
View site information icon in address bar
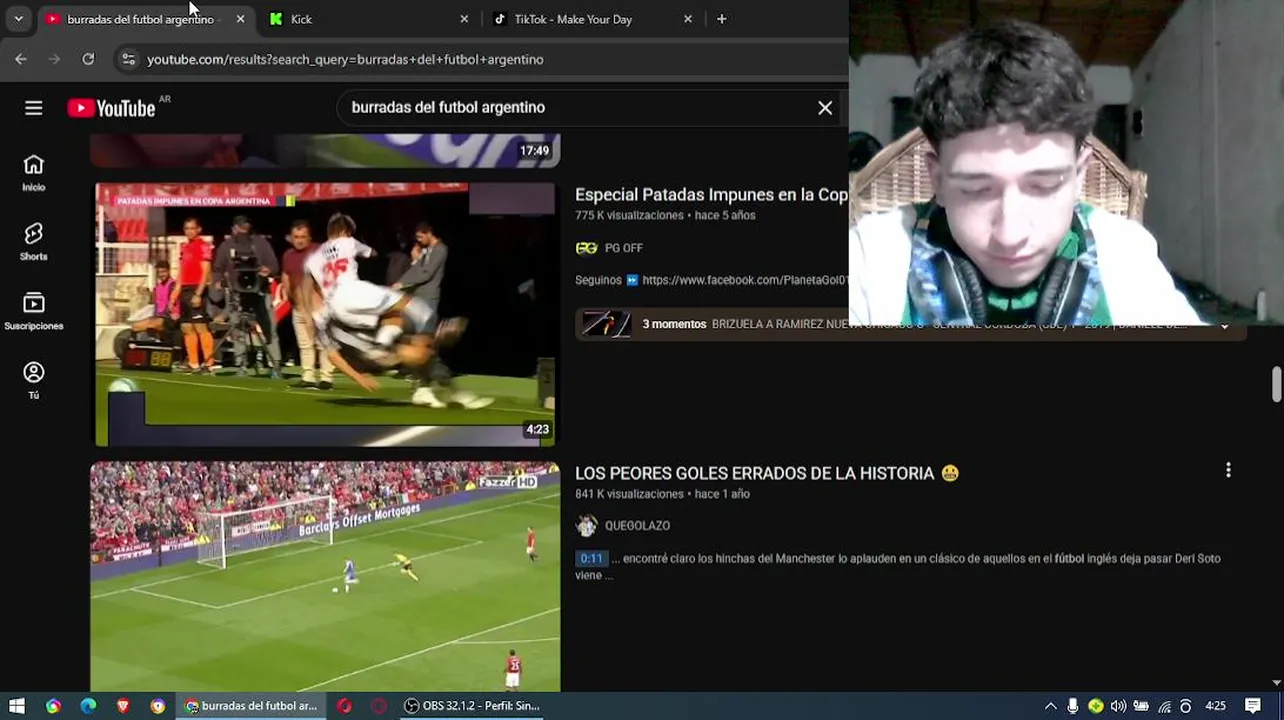point(128,59)
